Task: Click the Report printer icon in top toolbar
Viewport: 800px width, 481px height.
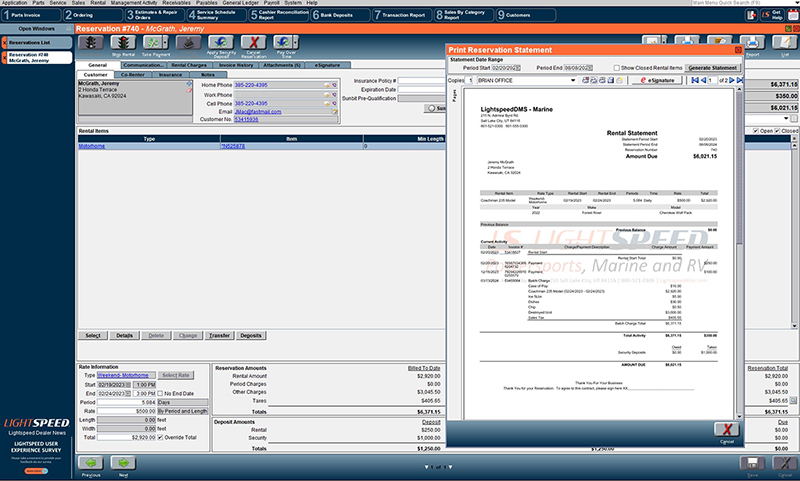Action: 753,43
